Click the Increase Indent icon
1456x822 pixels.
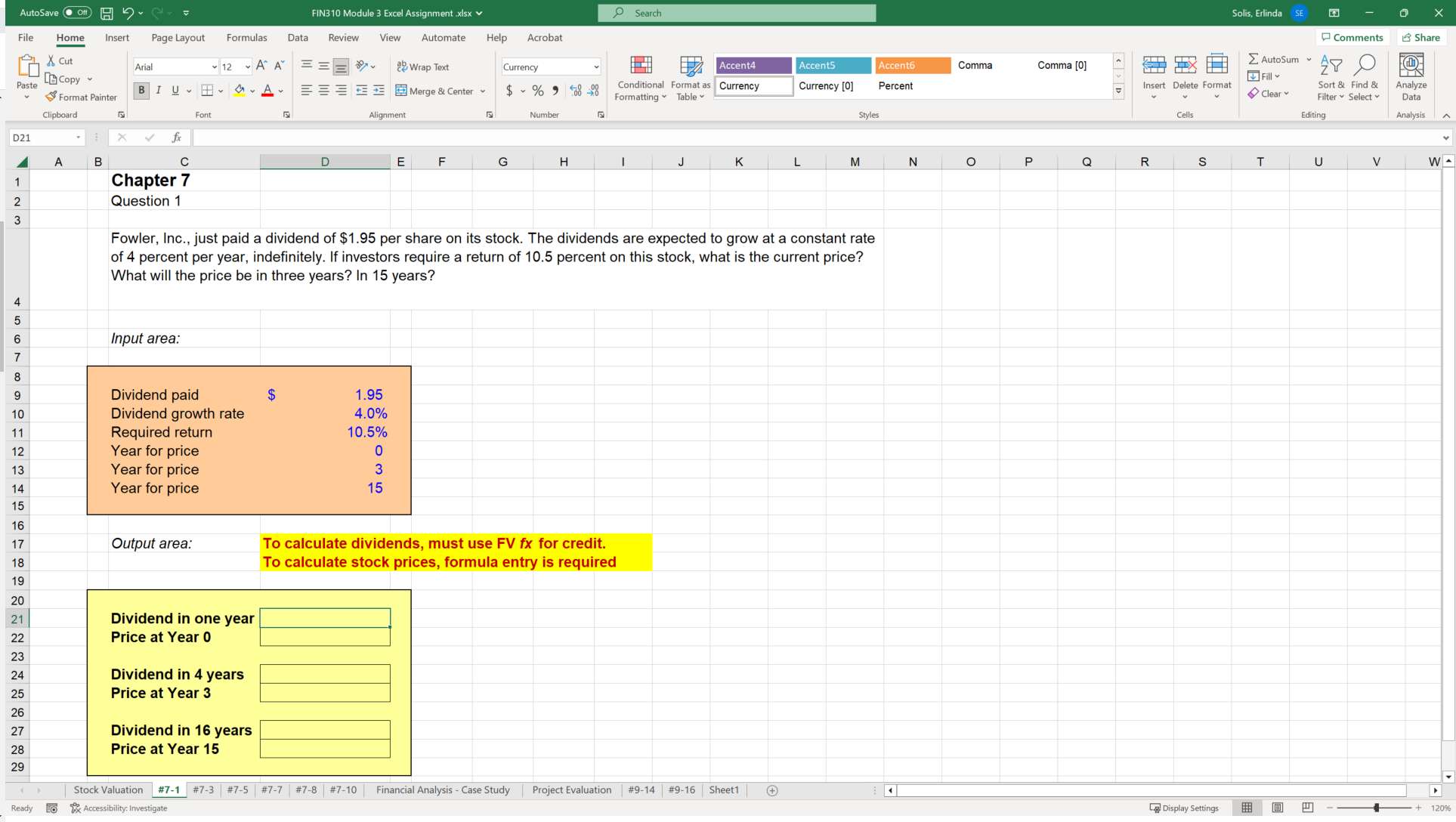[379, 91]
